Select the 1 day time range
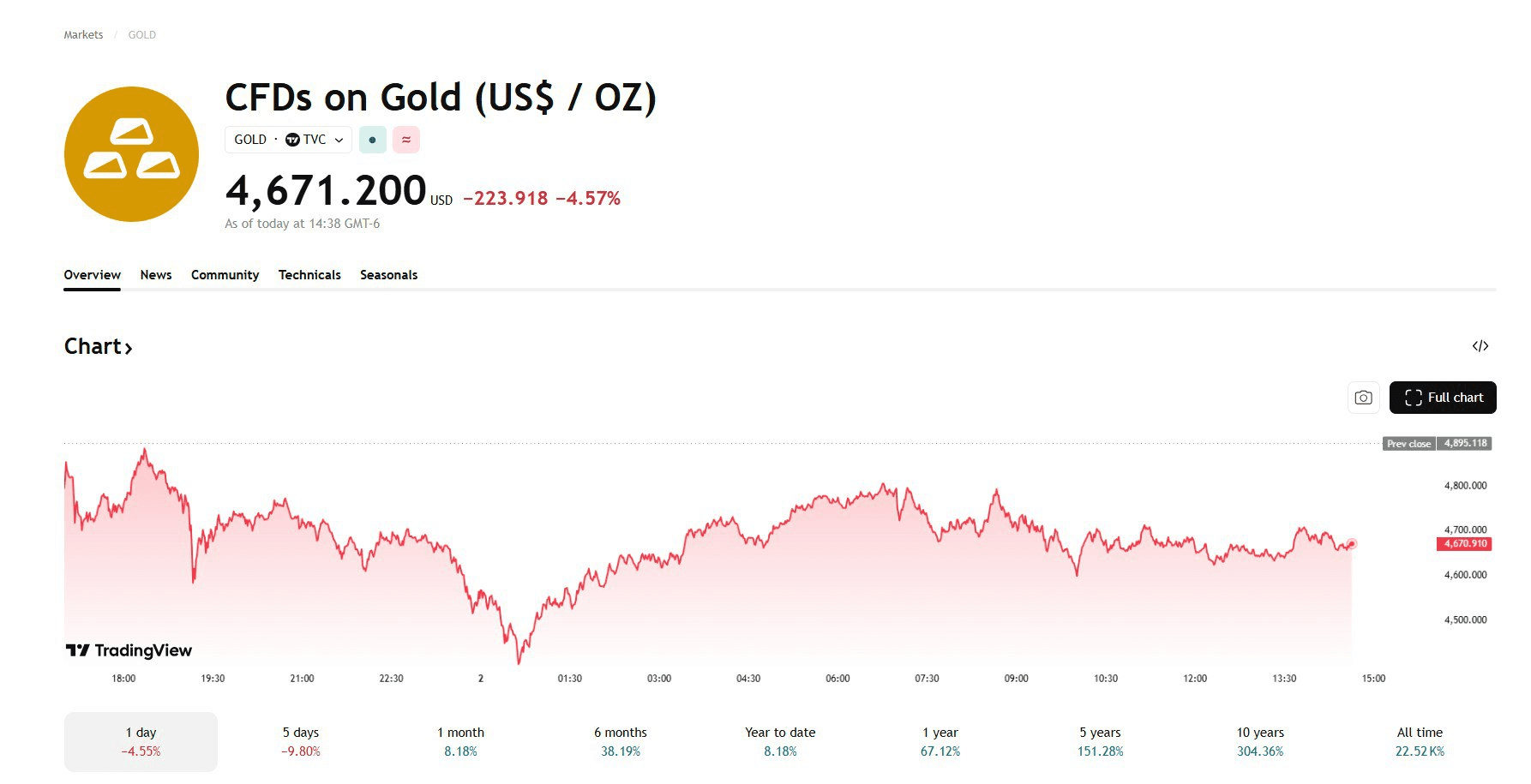The height and width of the screenshot is (784, 1531). click(141, 741)
